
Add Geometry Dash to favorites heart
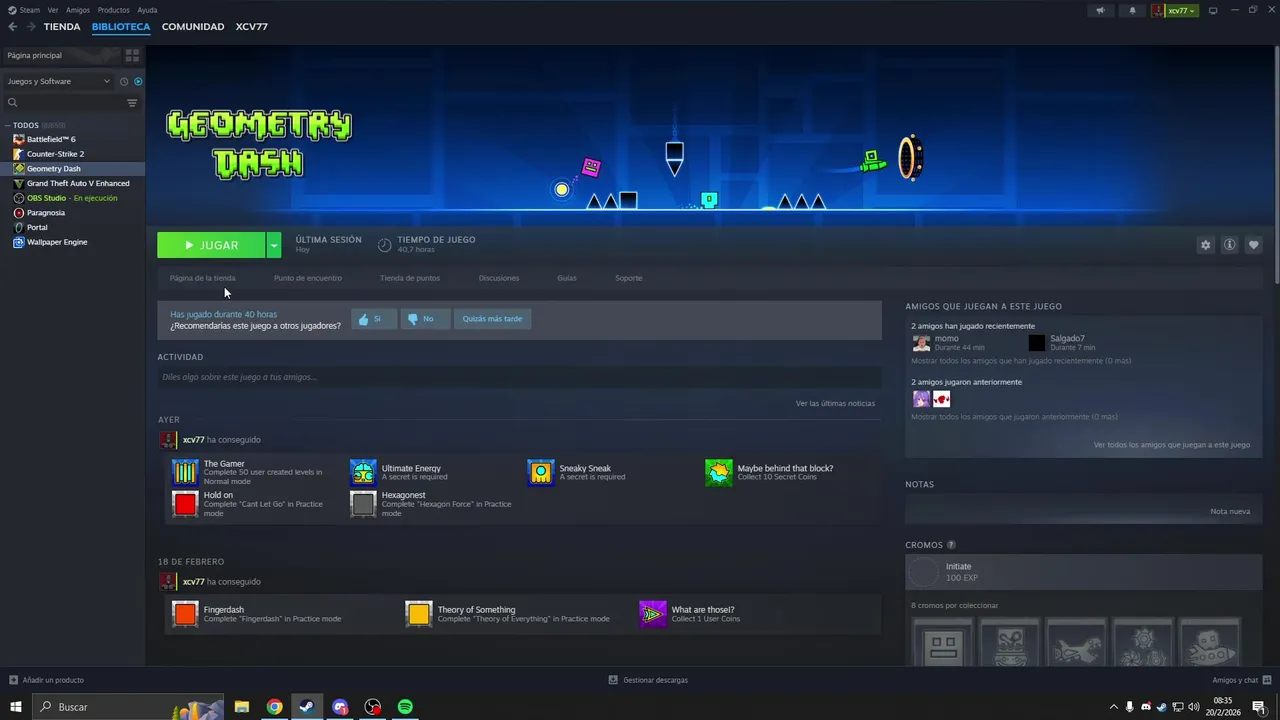coord(1253,245)
